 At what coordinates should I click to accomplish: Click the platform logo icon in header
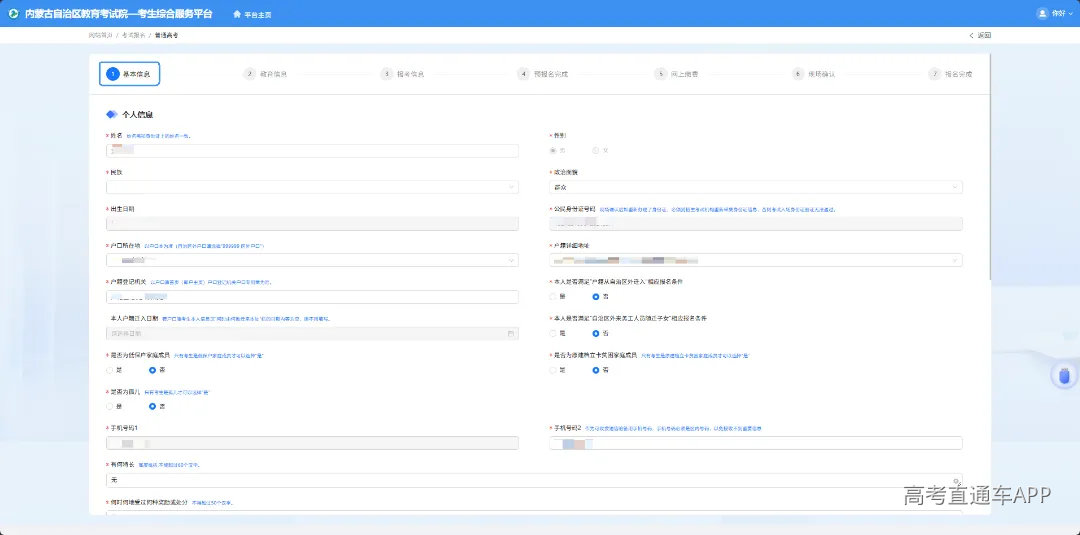click(x=14, y=14)
